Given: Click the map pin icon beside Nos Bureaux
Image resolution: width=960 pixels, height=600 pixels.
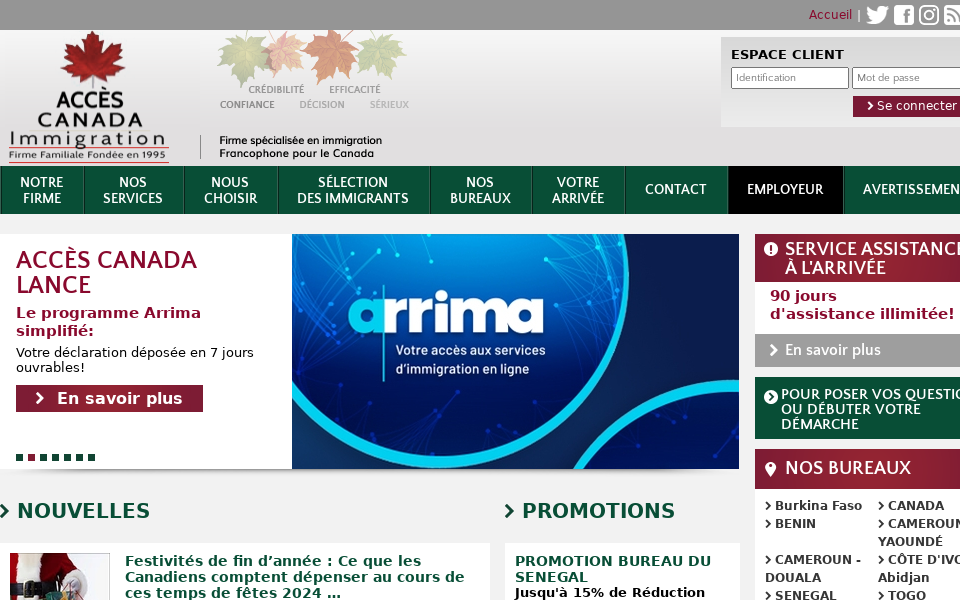Looking at the screenshot, I should [769, 468].
